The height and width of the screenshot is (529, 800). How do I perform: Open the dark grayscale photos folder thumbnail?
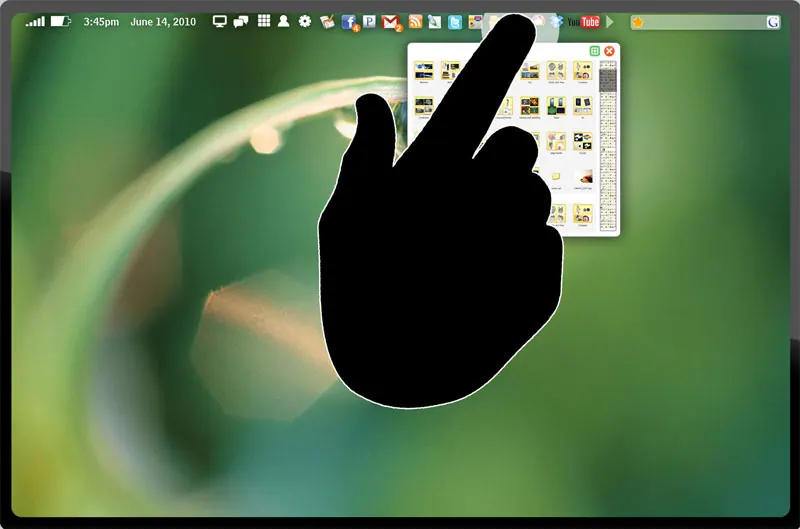(x=423, y=107)
